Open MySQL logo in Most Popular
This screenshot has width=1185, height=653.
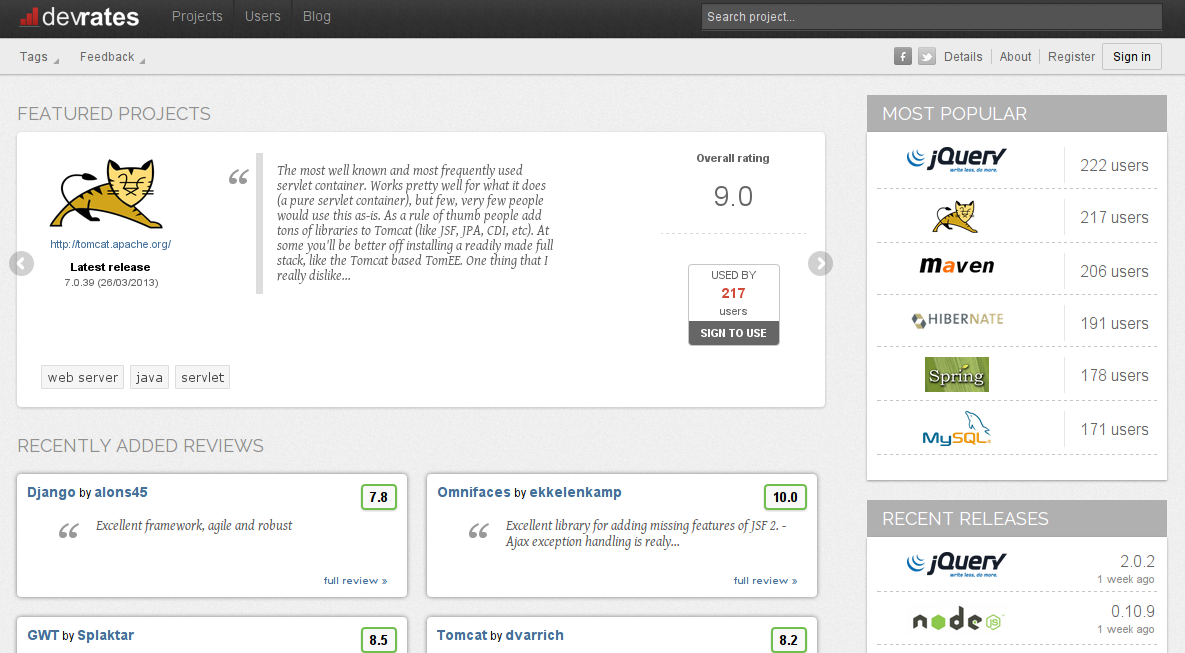[957, 429]
